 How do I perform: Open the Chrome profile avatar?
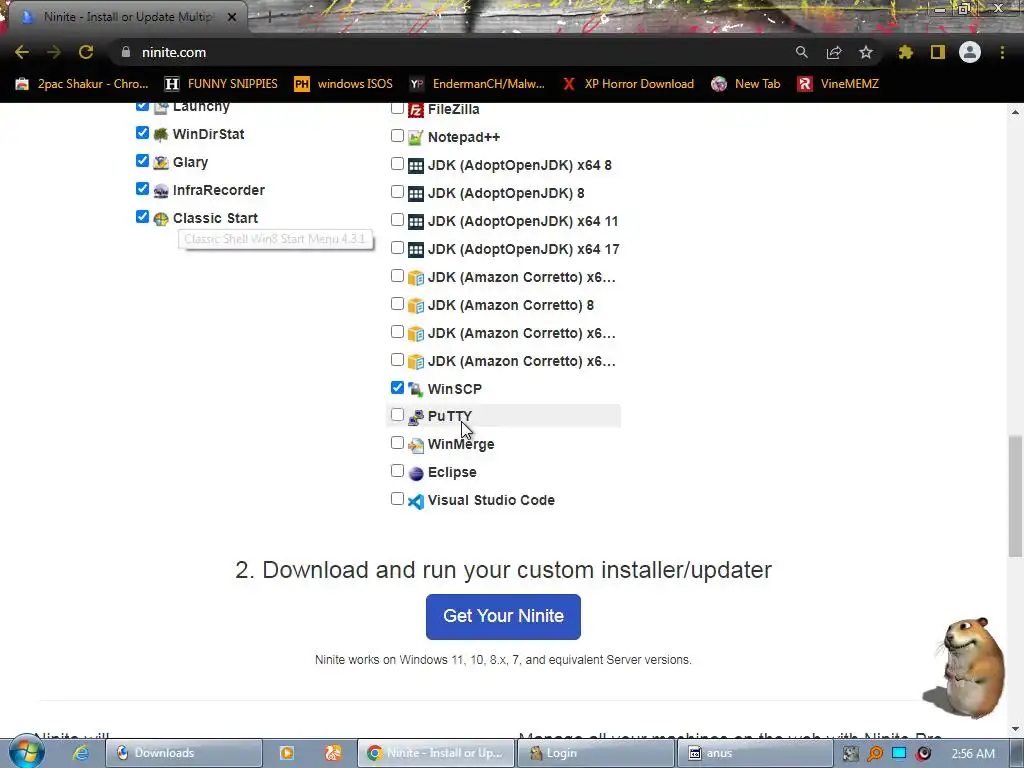click(970, 52)
